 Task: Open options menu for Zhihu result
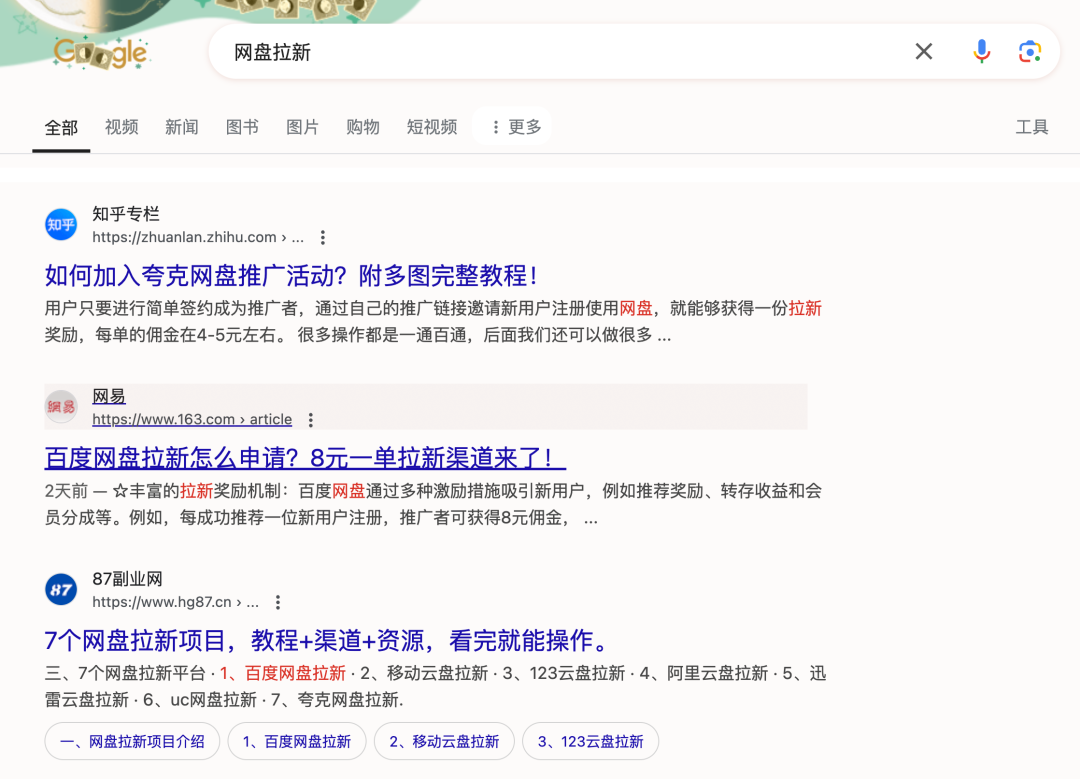click(x=323, y=238)
